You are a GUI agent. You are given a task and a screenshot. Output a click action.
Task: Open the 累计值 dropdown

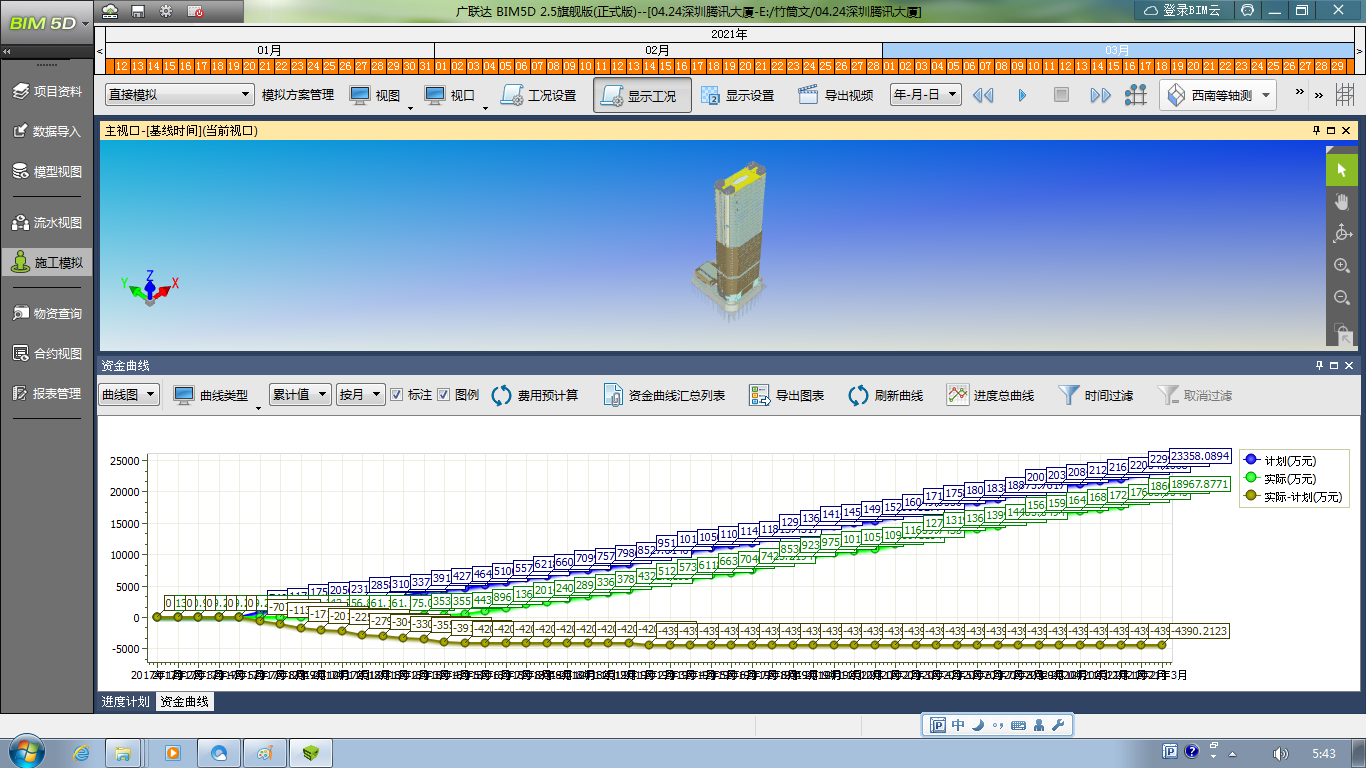coord(299,395)
